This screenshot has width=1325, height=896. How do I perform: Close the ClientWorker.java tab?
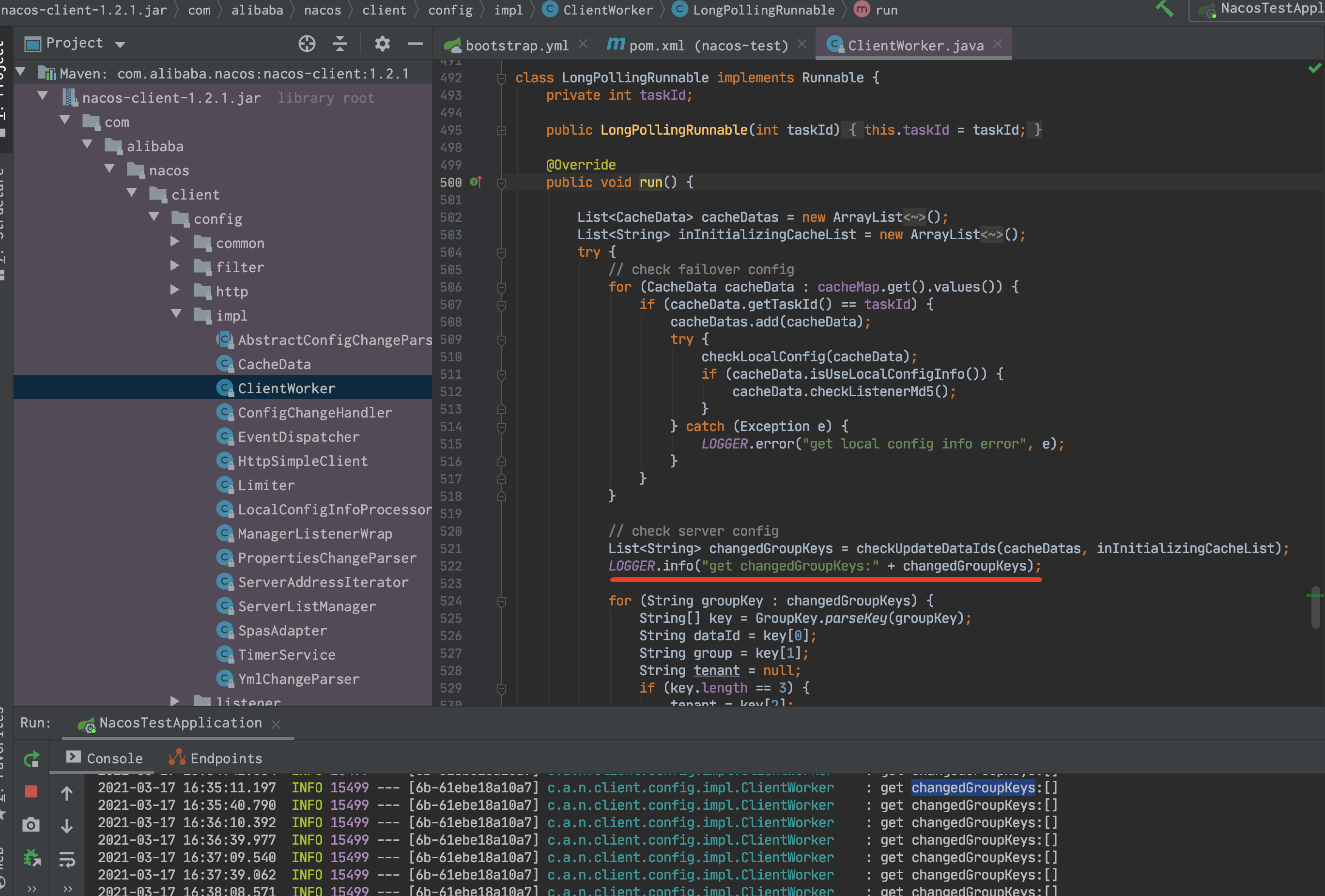tap(997, 44)
